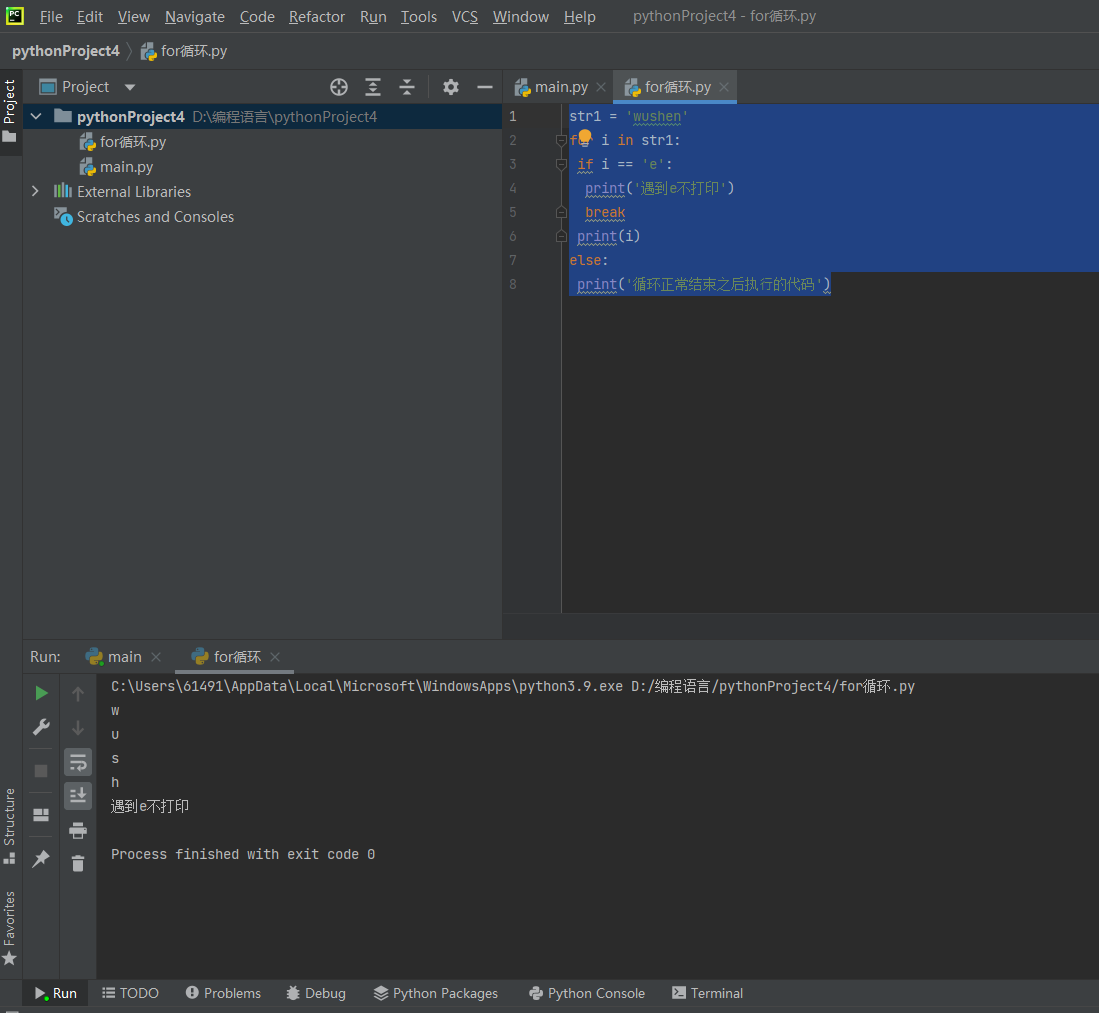Rerun the script with green play button
This screenshot has width=1099, height=1013.
tap(41, 693)
